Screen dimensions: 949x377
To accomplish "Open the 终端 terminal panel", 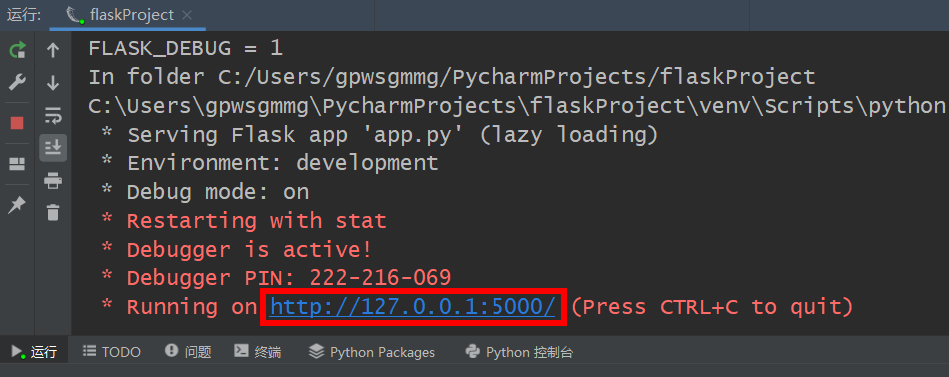I will tap(258, 352).
